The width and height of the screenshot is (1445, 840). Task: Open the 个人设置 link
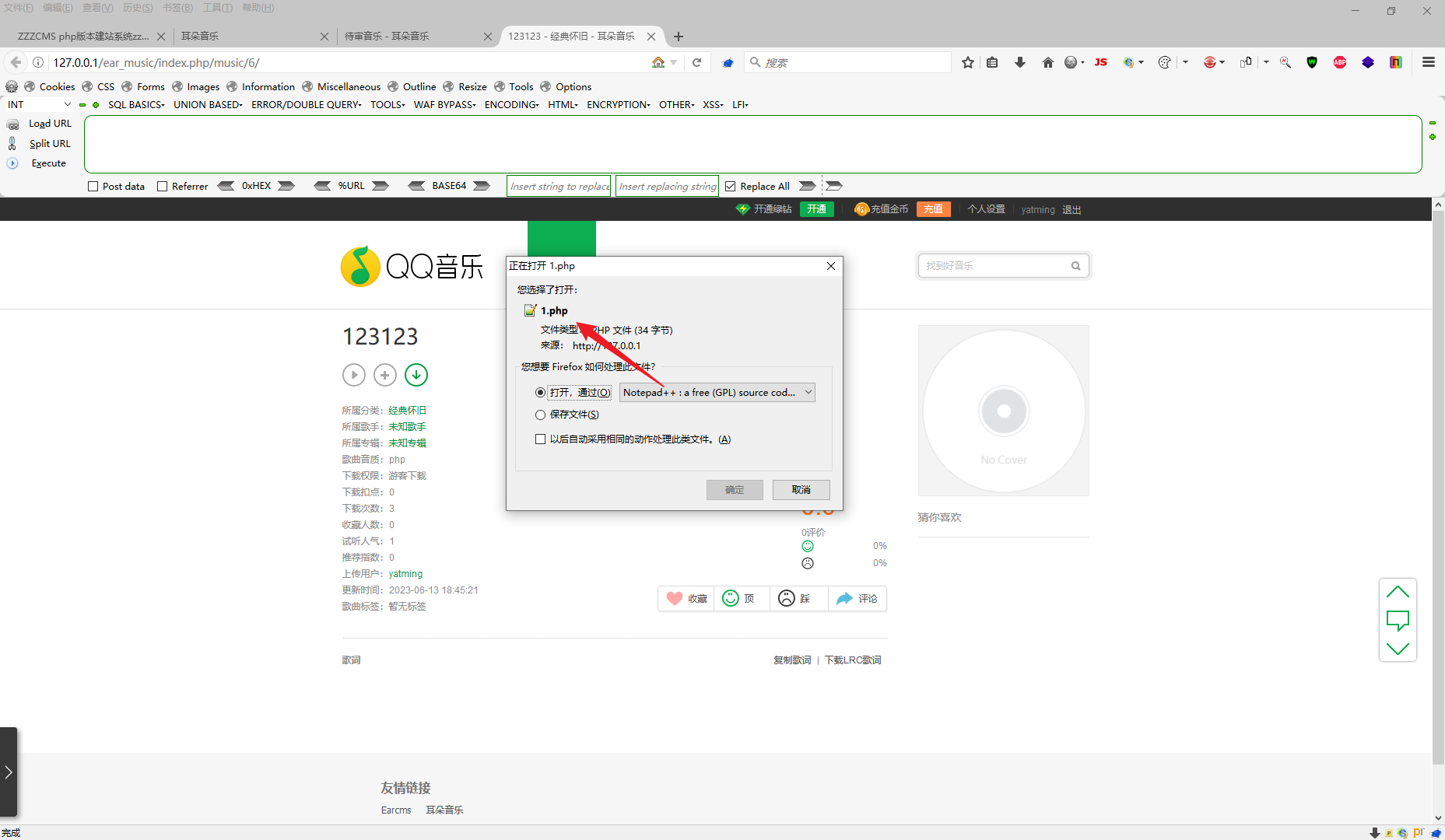click(x=986, y=209)
